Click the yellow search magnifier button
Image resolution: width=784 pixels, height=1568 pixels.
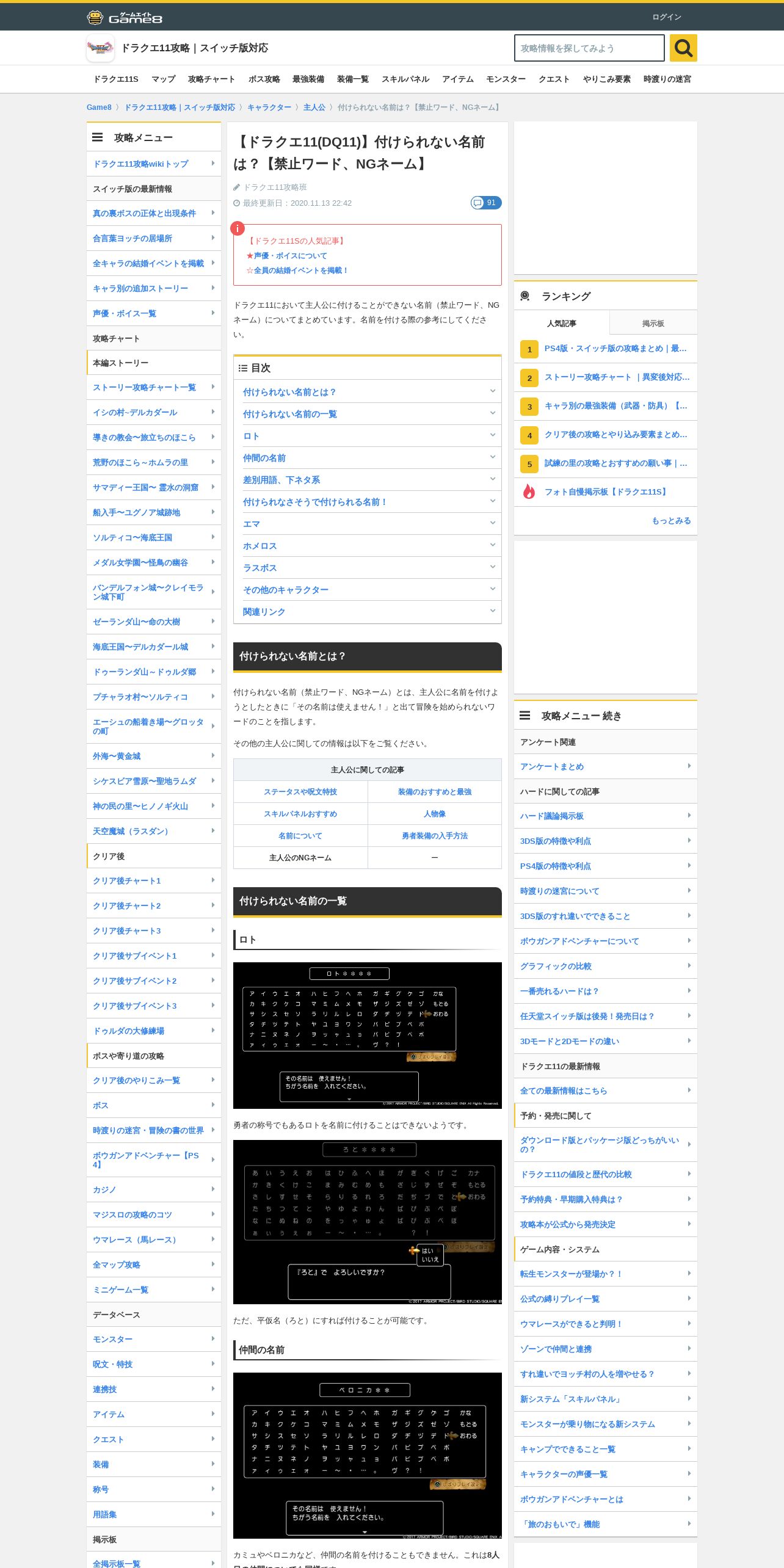[683, 48]
